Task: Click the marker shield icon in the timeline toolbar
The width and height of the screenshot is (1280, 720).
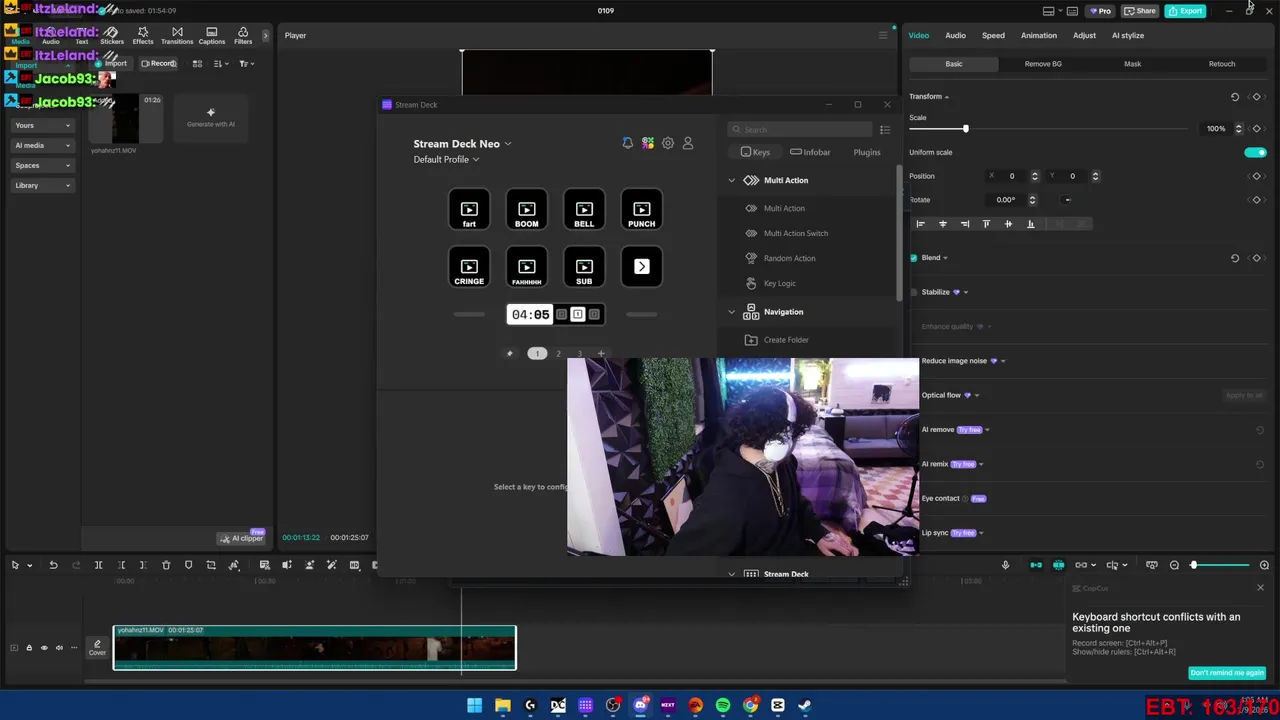Action: pos(188,565)
